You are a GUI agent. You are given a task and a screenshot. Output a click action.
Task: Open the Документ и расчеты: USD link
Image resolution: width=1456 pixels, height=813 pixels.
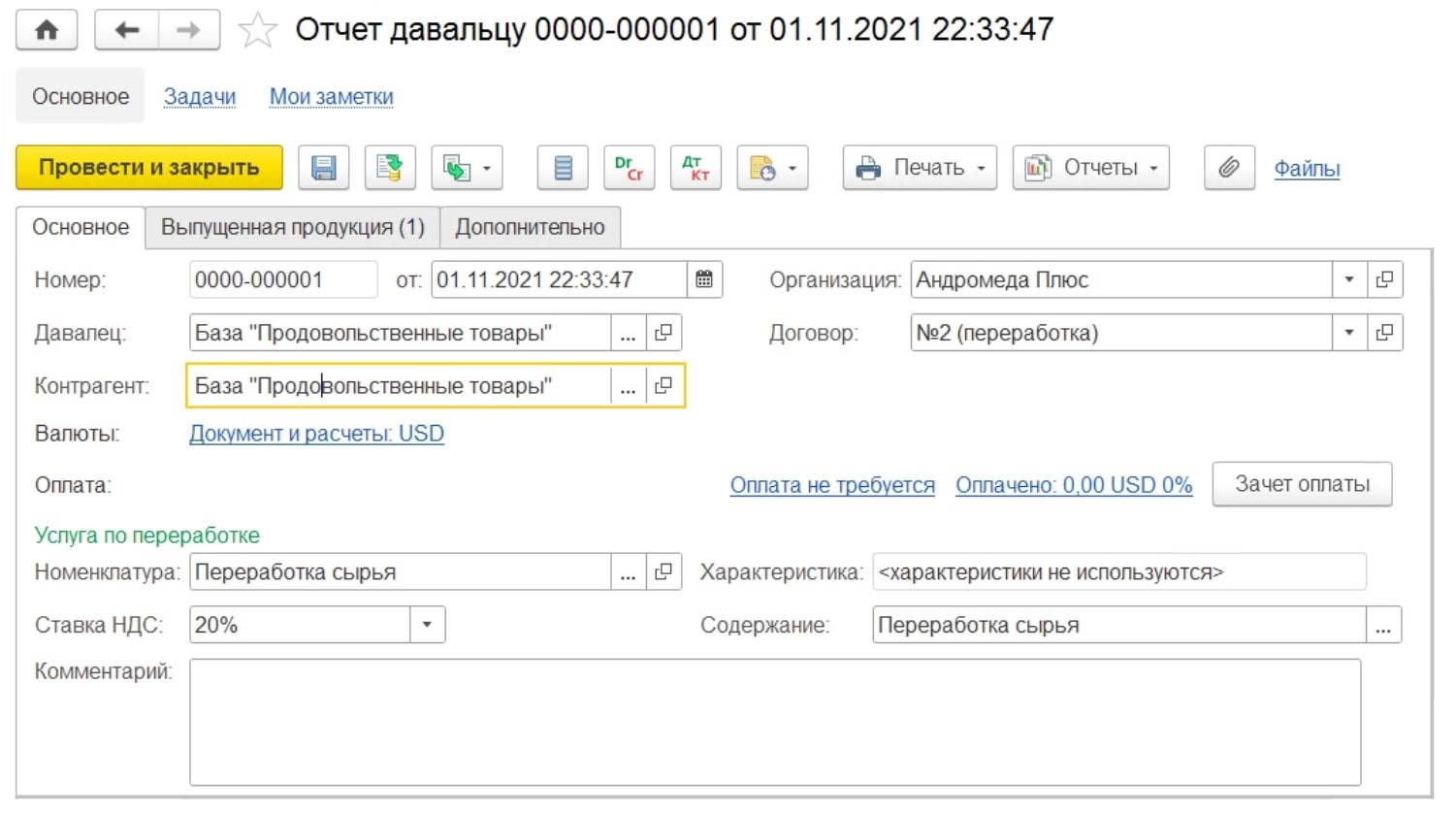pos(316,434)
